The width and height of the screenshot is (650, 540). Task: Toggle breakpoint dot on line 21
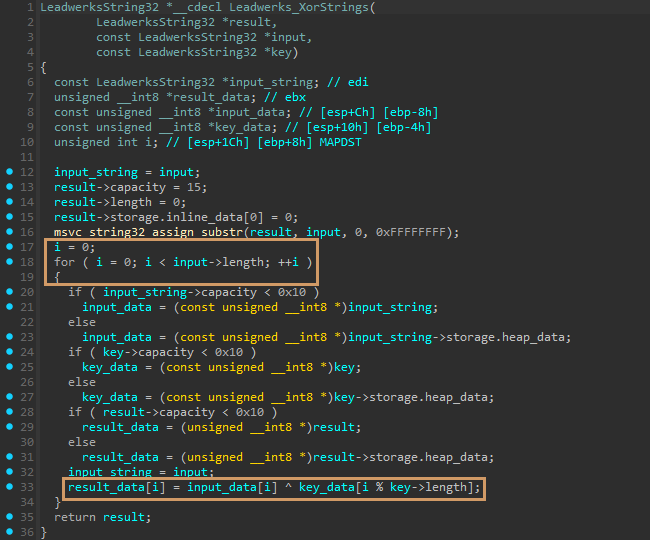(10, 306)
